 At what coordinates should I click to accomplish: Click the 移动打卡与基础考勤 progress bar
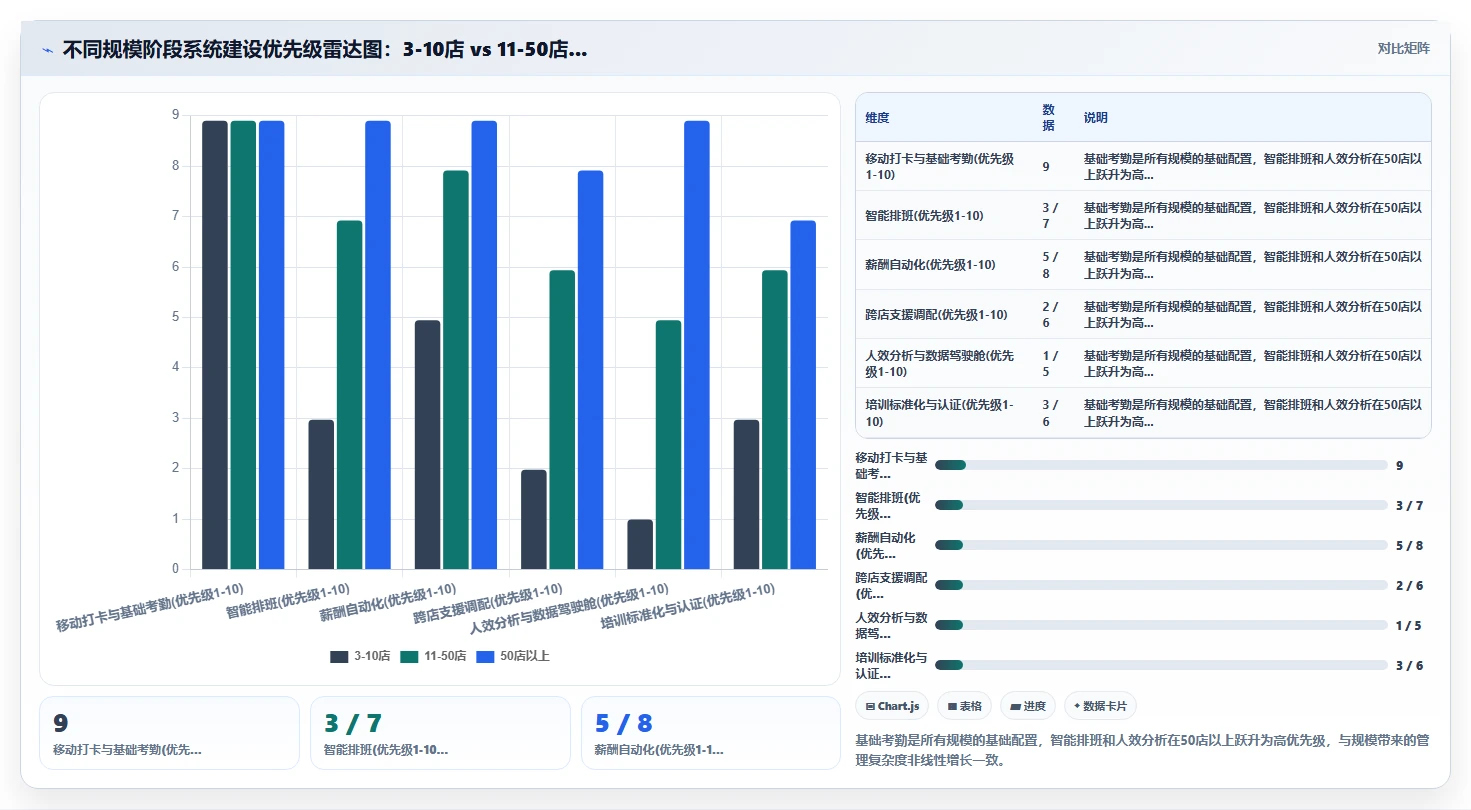pos(1161,465)
